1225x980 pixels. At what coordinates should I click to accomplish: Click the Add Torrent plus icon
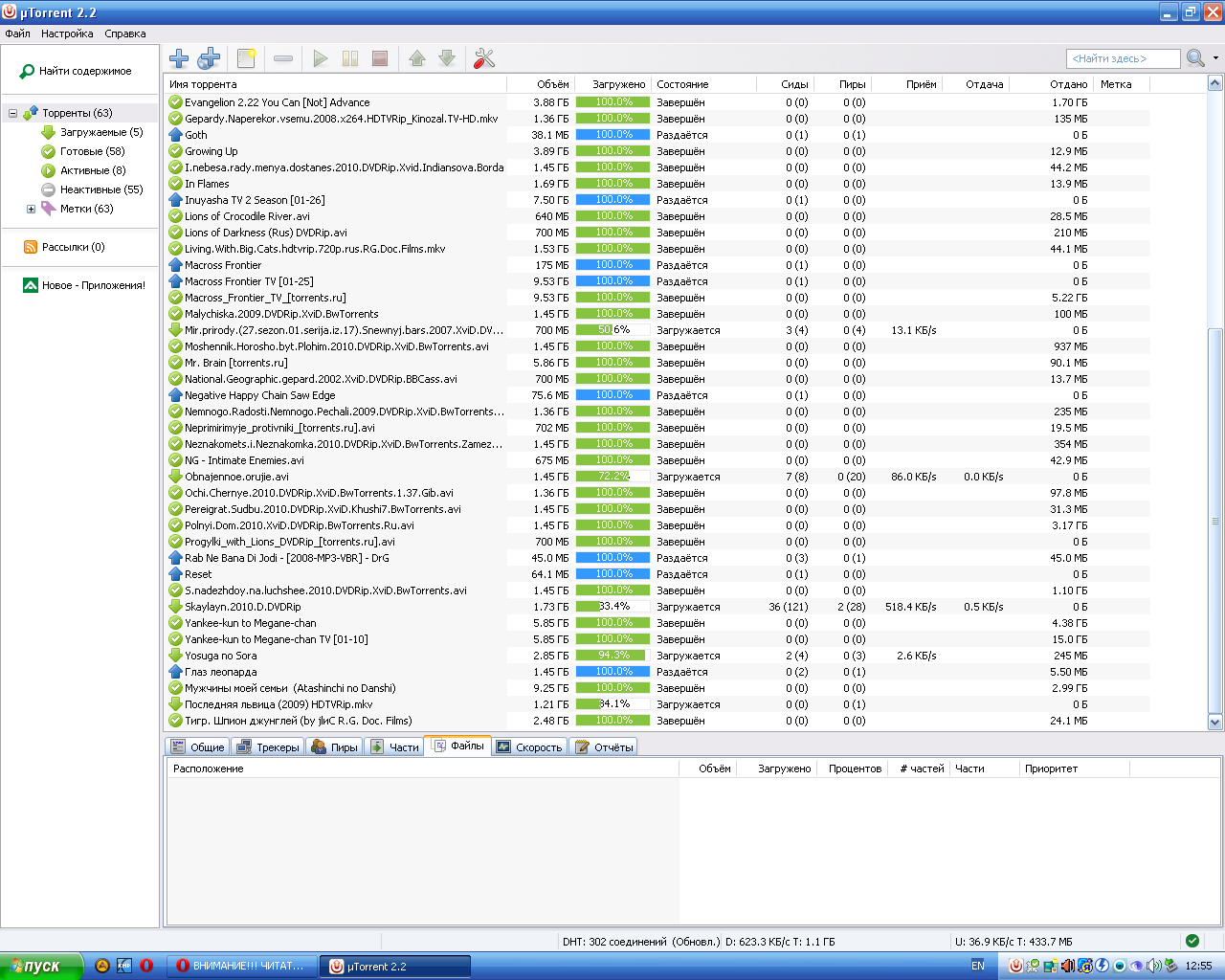(179, 58)
